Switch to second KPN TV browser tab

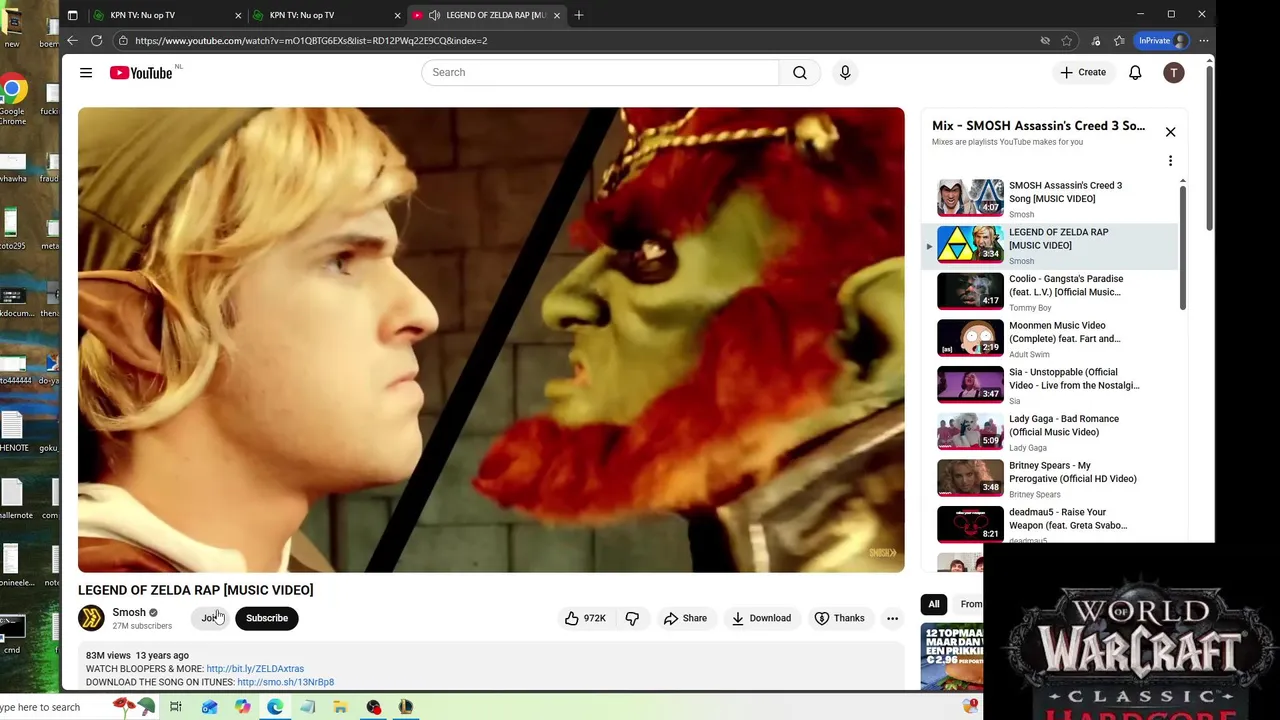click(325, 15)
